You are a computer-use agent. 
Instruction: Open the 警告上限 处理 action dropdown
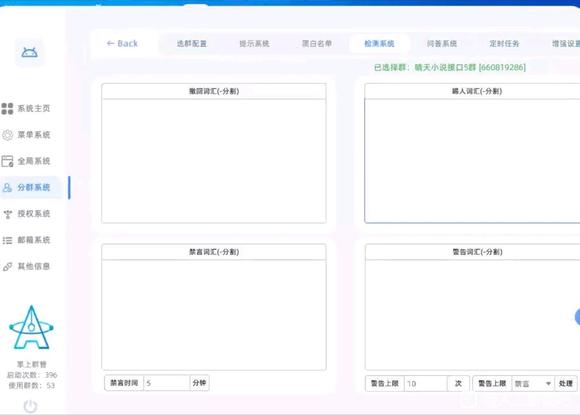532,384
